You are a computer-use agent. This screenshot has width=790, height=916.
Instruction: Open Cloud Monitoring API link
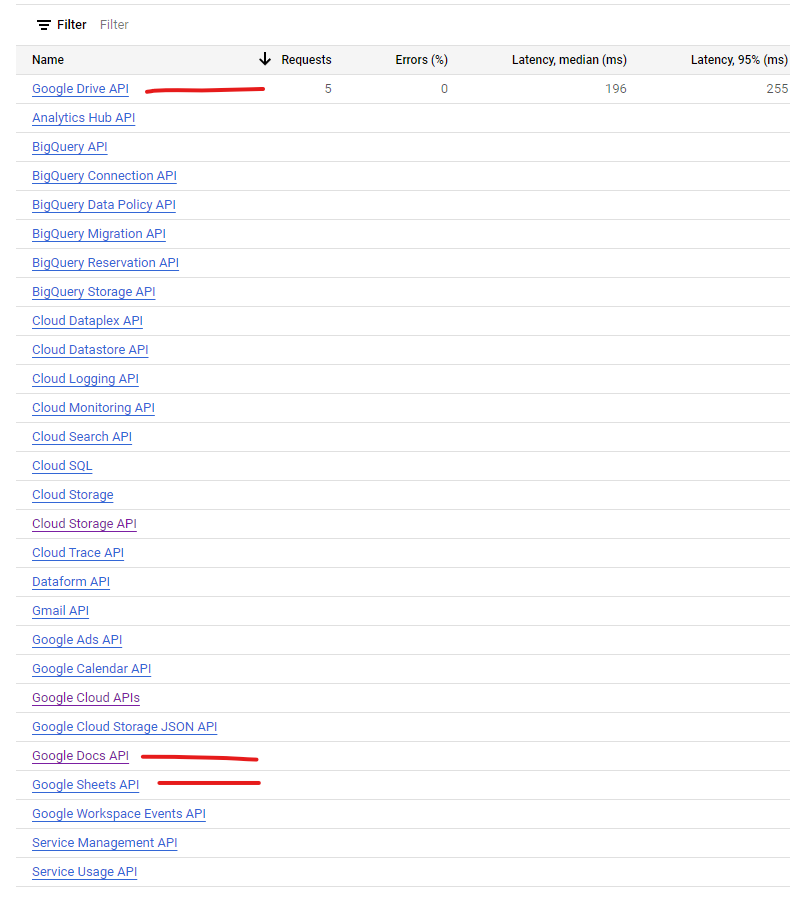pos(93,408)
